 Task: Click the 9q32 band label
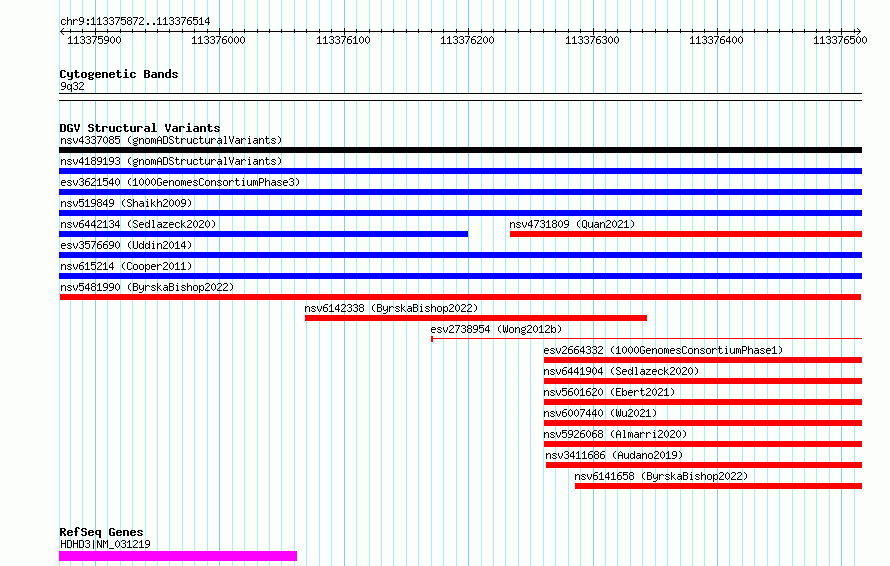click(72, 86)
